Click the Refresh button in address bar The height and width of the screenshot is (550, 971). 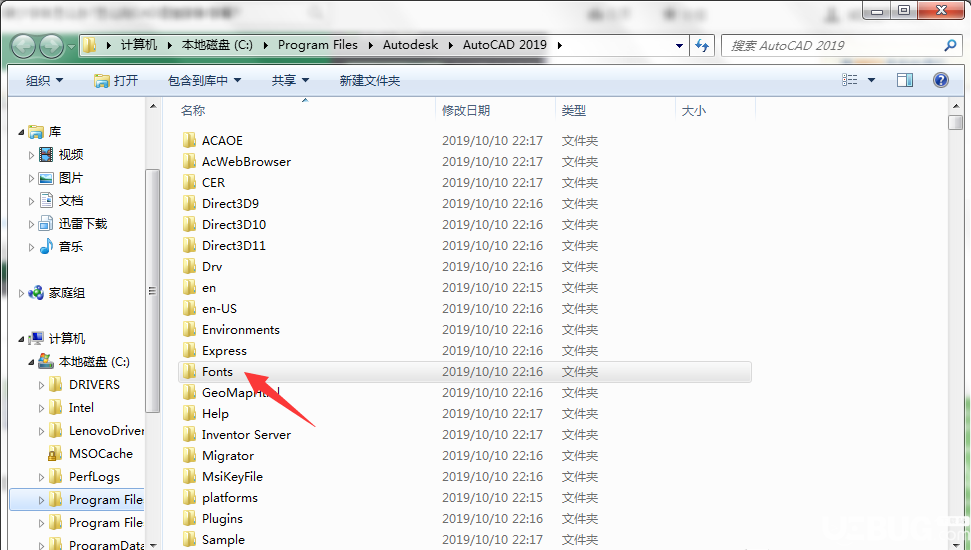[702, 45]
